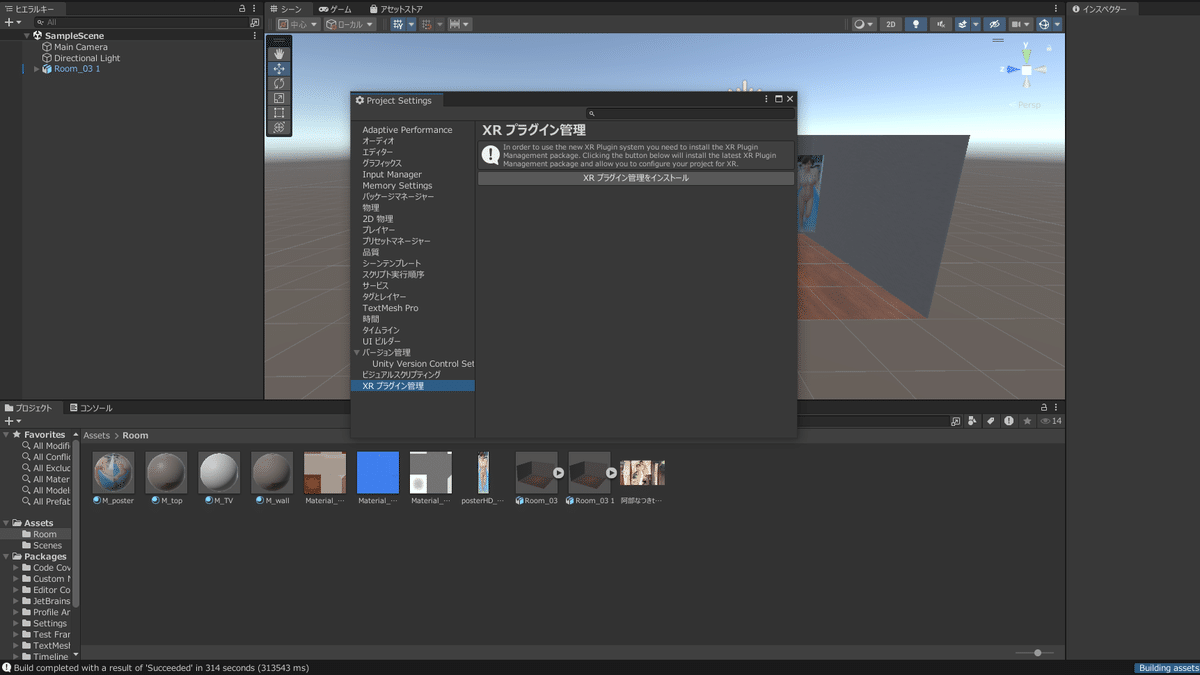Click Assets breadcrumb in project path
The image size is (1200, 675).
(96, 436)
